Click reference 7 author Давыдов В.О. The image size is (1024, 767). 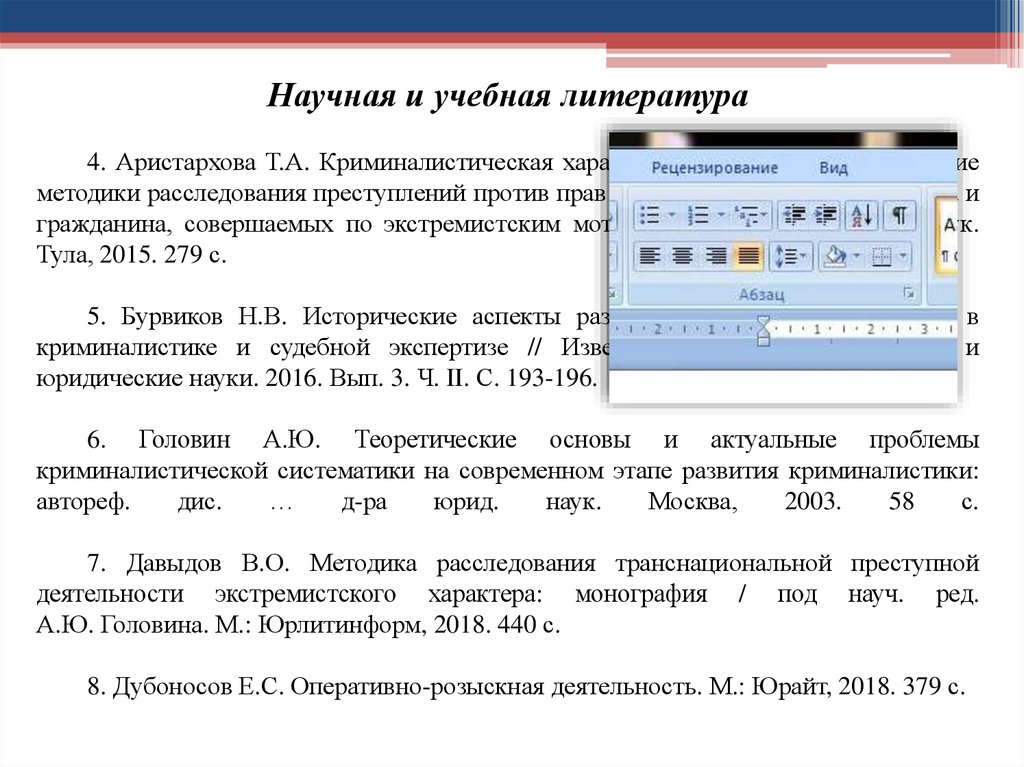point(208,563)
